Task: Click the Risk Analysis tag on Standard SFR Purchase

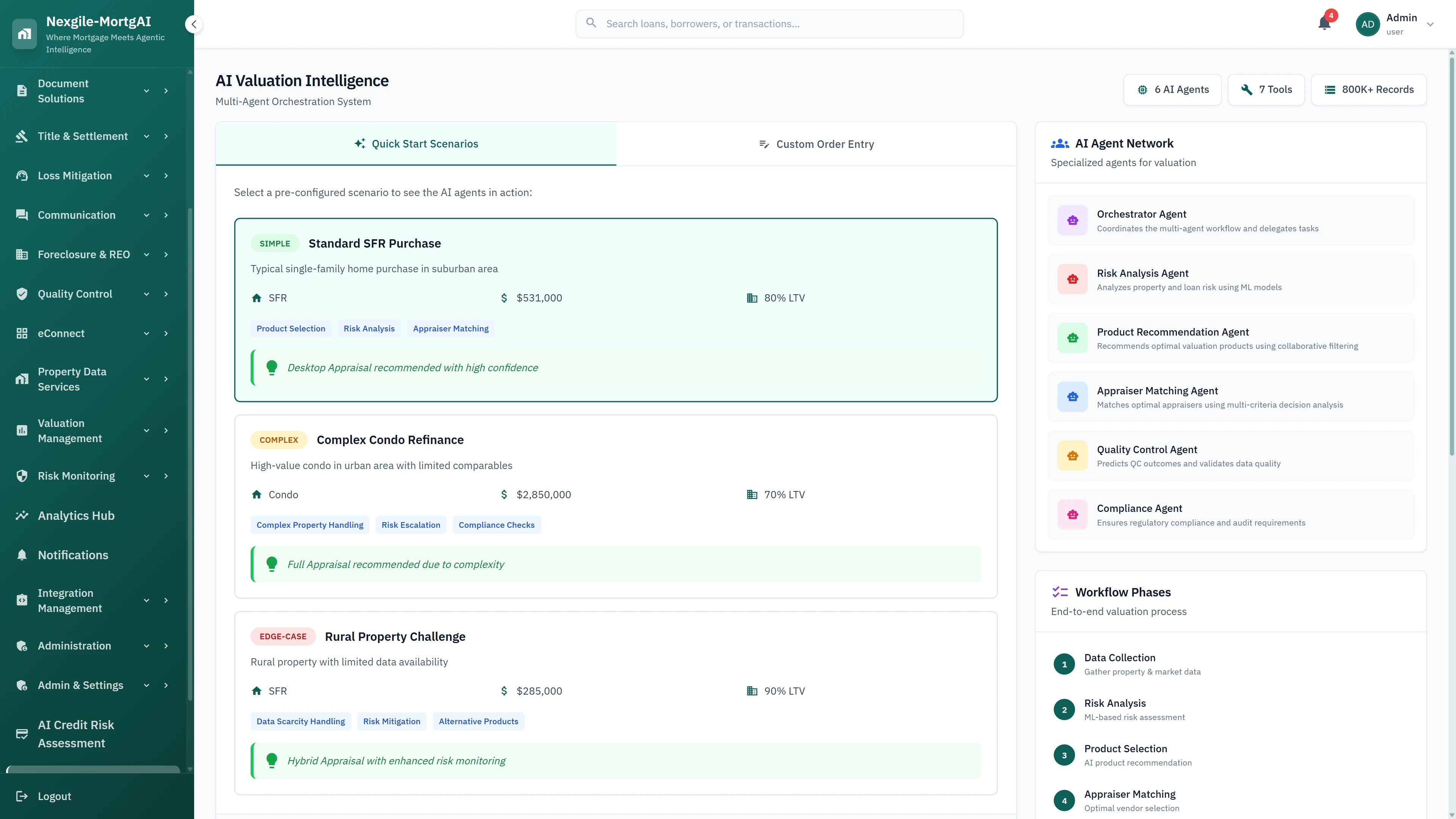Action: click(x=369, y=328)
